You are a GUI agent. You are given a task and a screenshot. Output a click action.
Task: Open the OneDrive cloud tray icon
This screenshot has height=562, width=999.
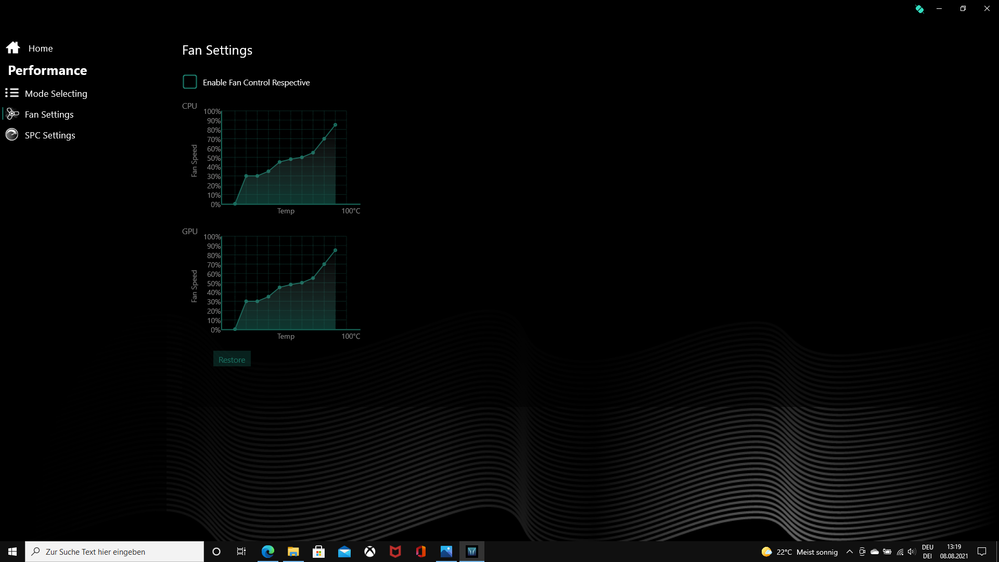pyautogui.click(x=875, y=552)
